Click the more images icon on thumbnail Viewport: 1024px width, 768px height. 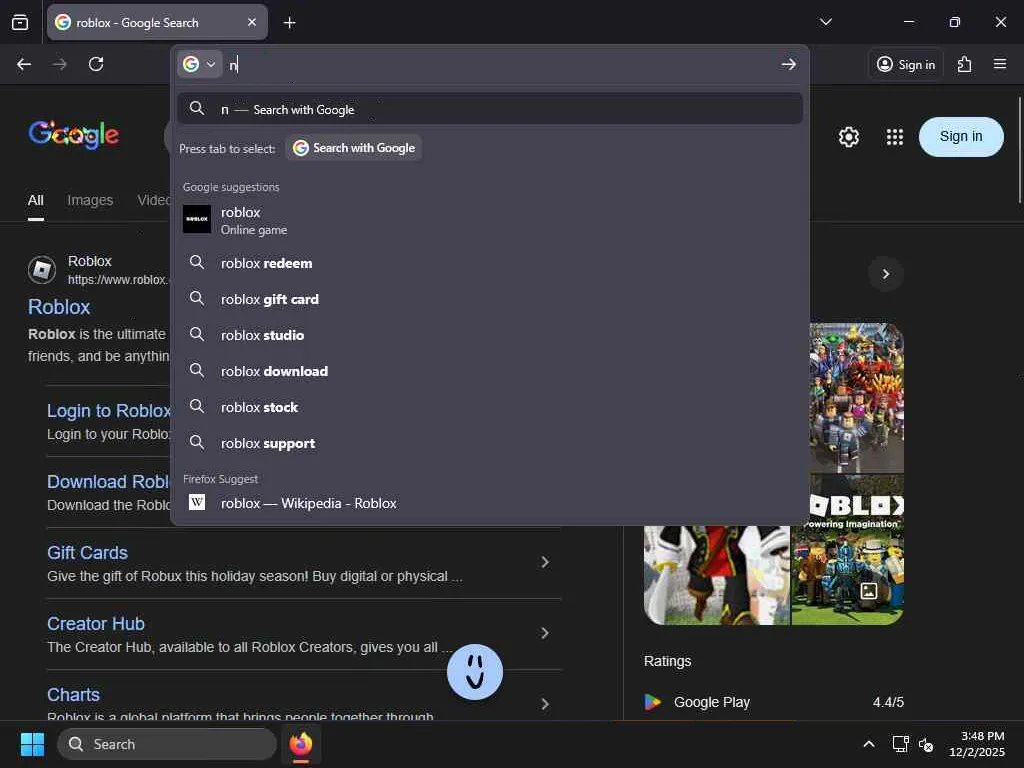pyautogui.click(x=869, y=591)
